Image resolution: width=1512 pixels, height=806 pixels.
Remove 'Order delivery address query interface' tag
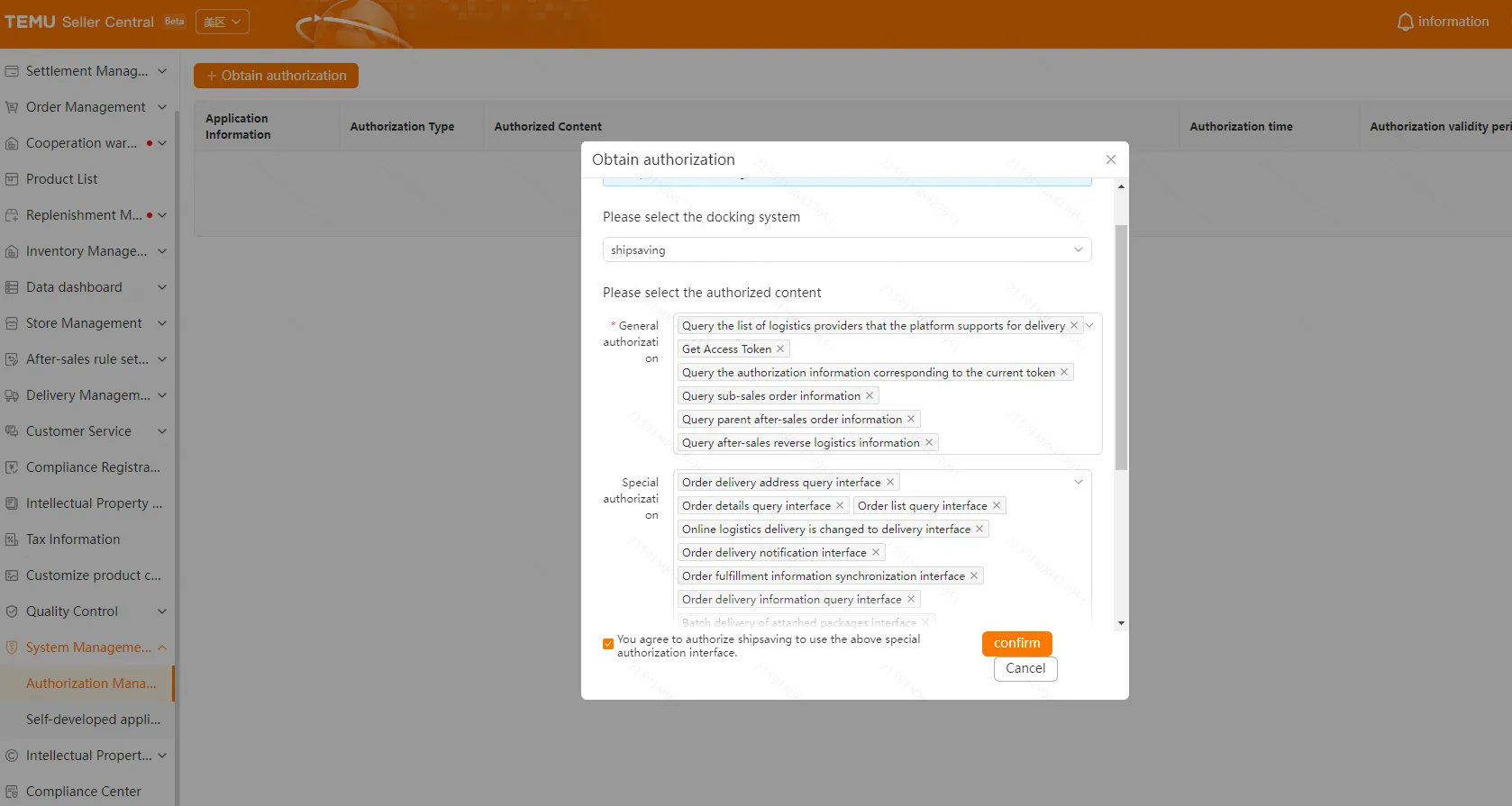click(x=890, y=483)
